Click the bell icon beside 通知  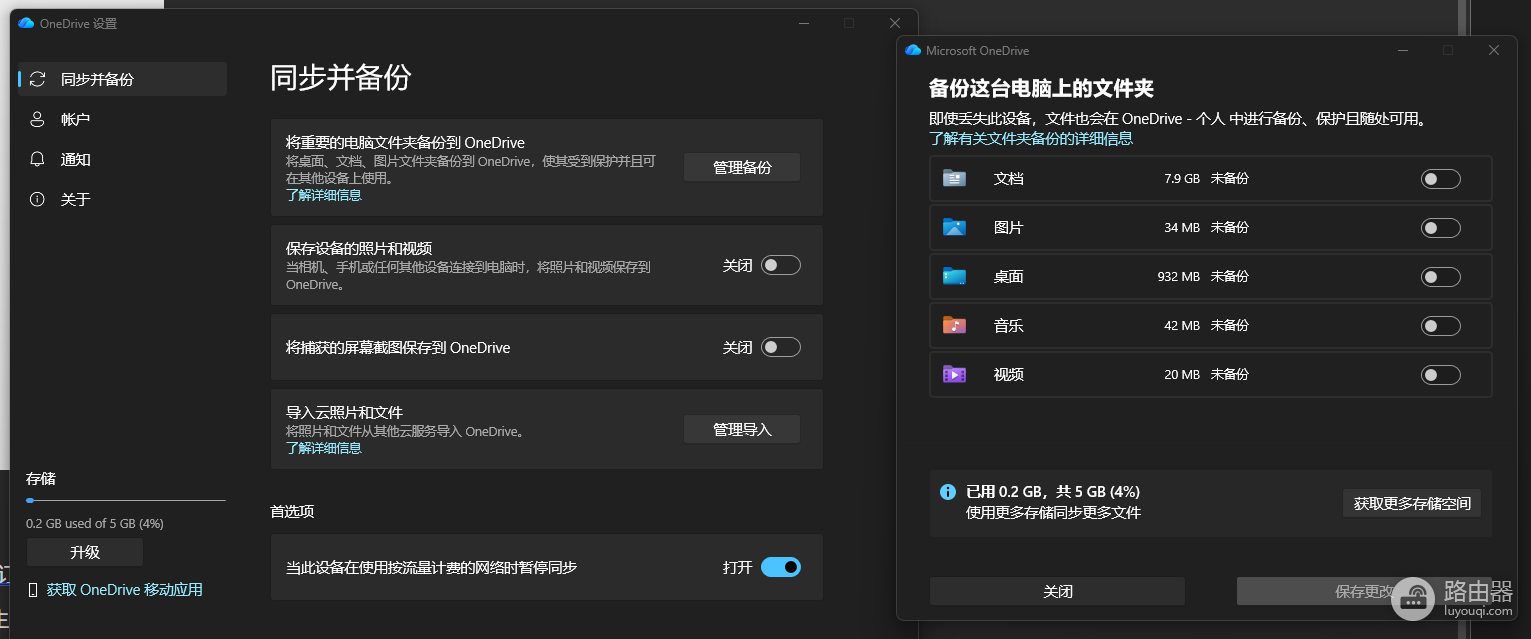tap(37, 159)
